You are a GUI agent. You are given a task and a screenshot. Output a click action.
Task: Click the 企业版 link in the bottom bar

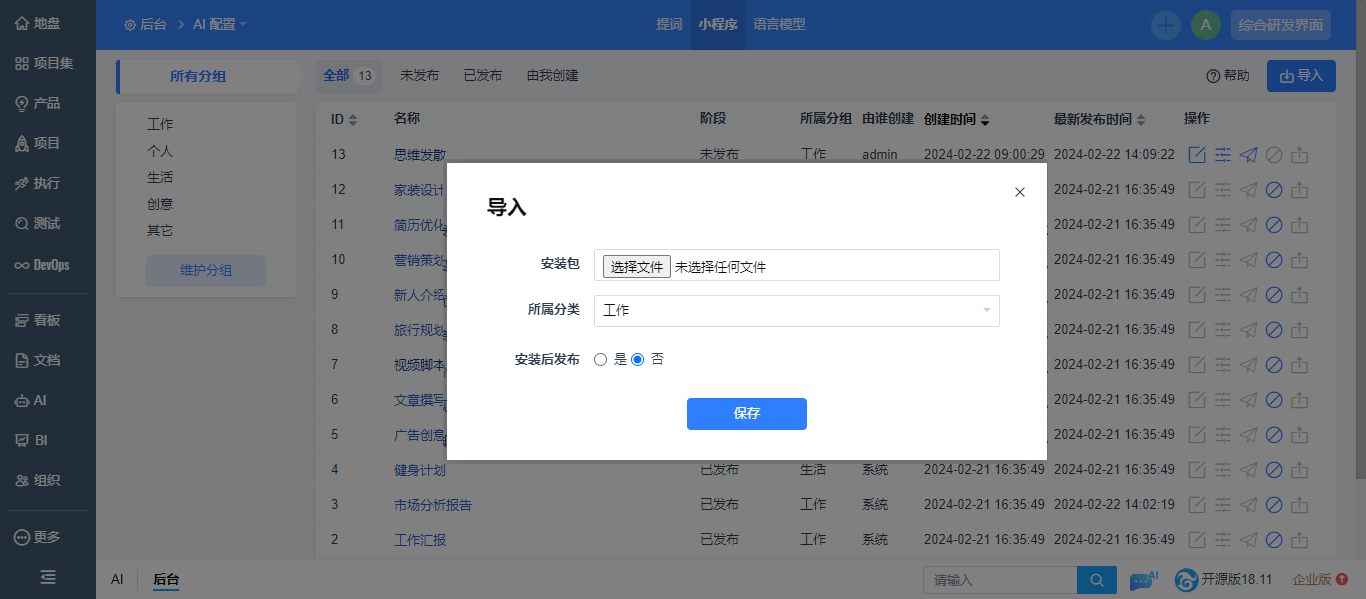[1312, 580]
